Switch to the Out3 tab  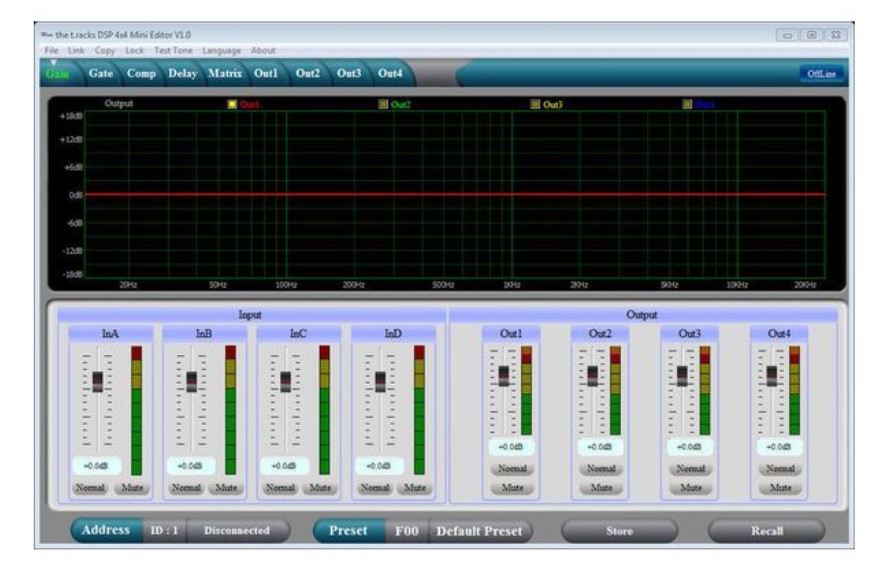click(349, 74)
